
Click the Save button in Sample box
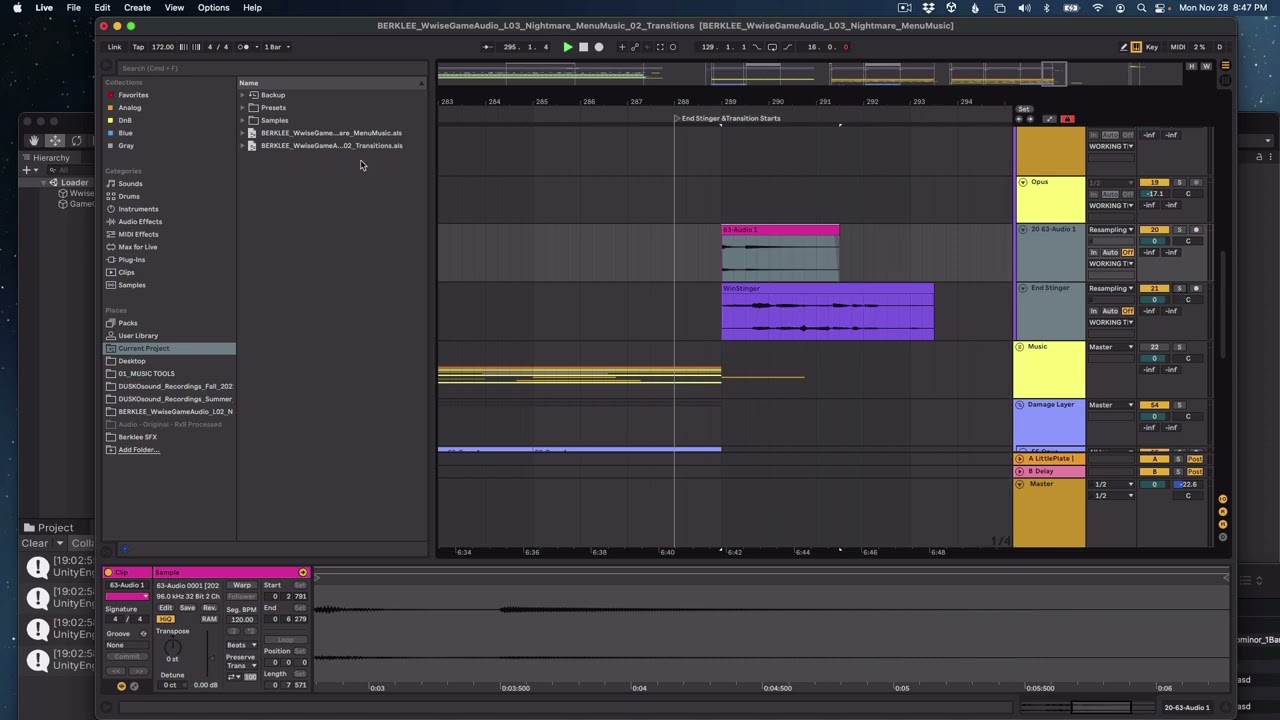point(187,609)
